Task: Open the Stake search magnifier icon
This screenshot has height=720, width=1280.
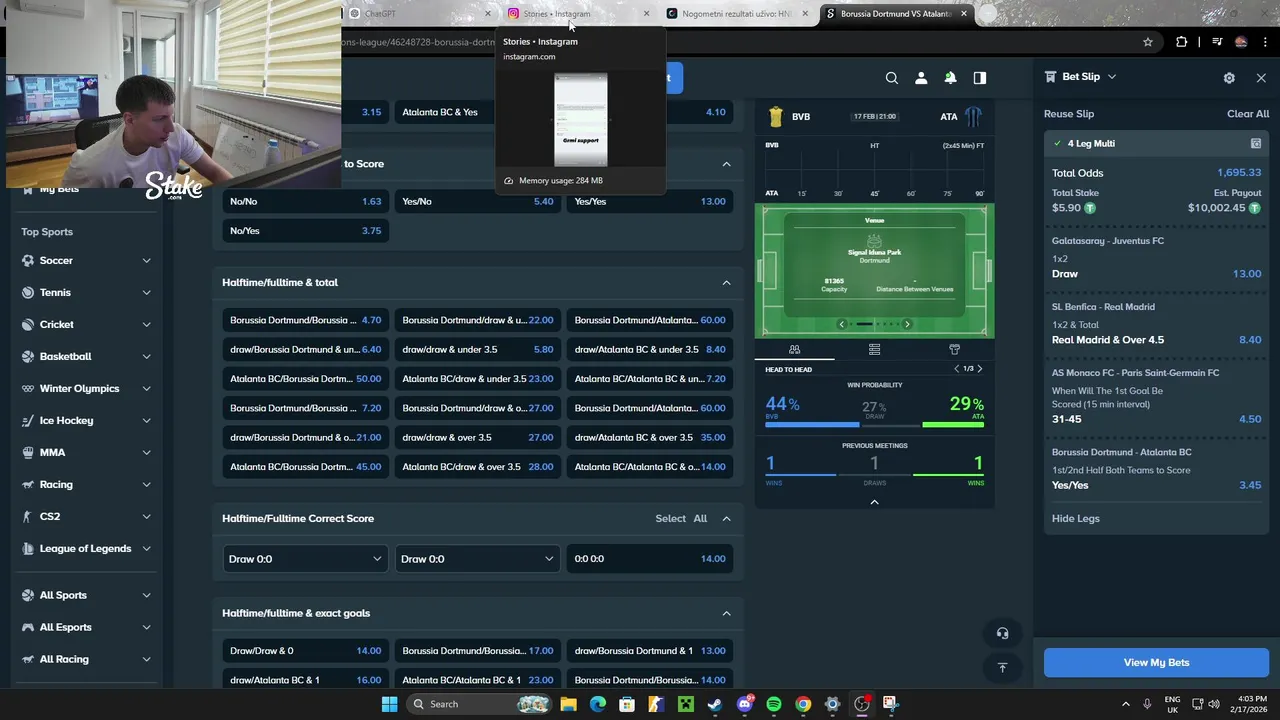Action: pyautogui.click(x=891, y=78)
